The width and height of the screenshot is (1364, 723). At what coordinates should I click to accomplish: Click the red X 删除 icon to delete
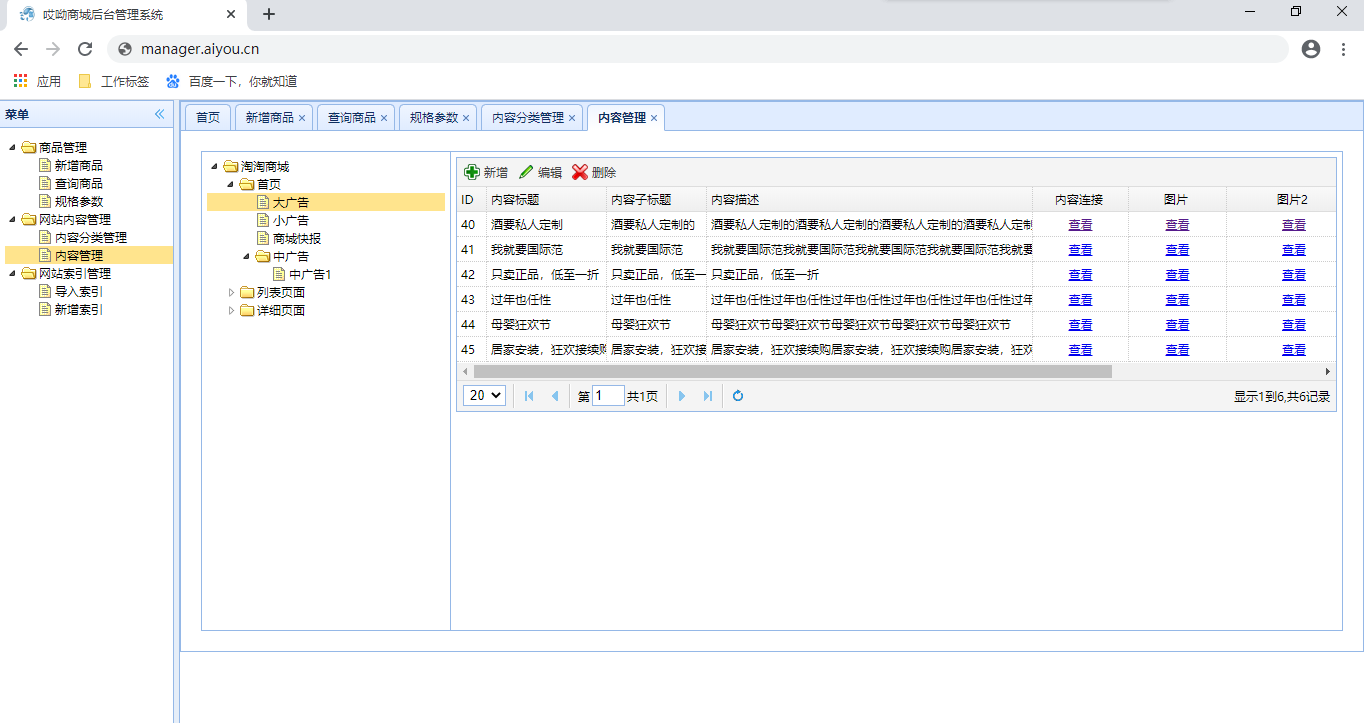click(x=580, y=172)
